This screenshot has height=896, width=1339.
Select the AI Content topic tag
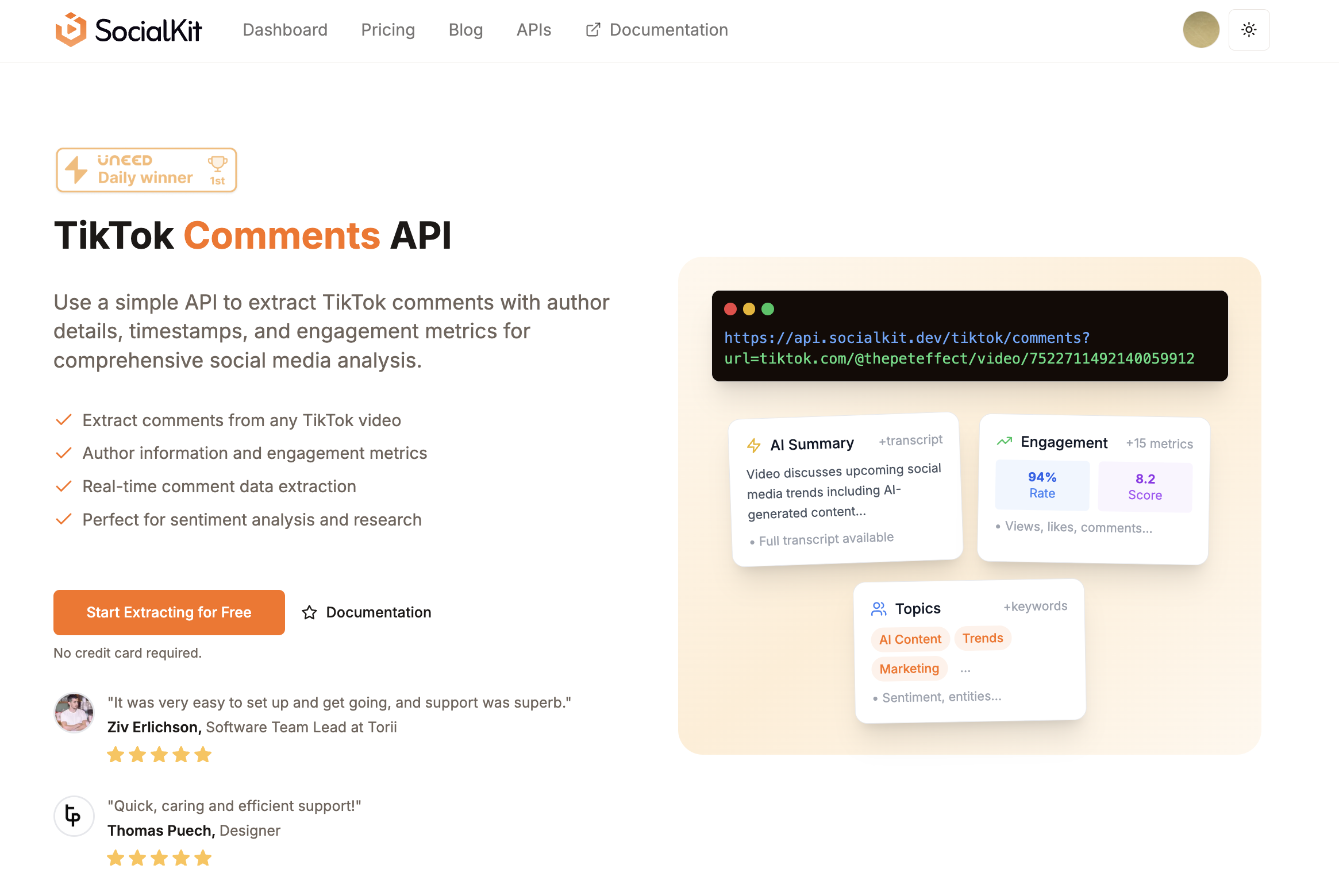coord(910,639)
